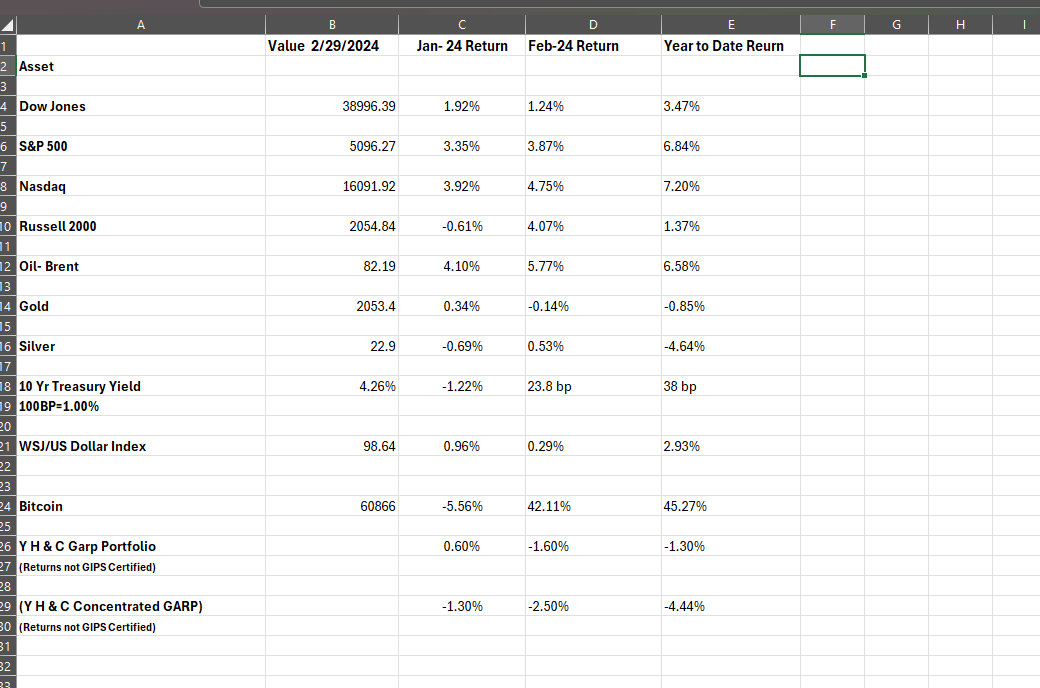Select the 'Nasdaq' cell

click(141, 186)
